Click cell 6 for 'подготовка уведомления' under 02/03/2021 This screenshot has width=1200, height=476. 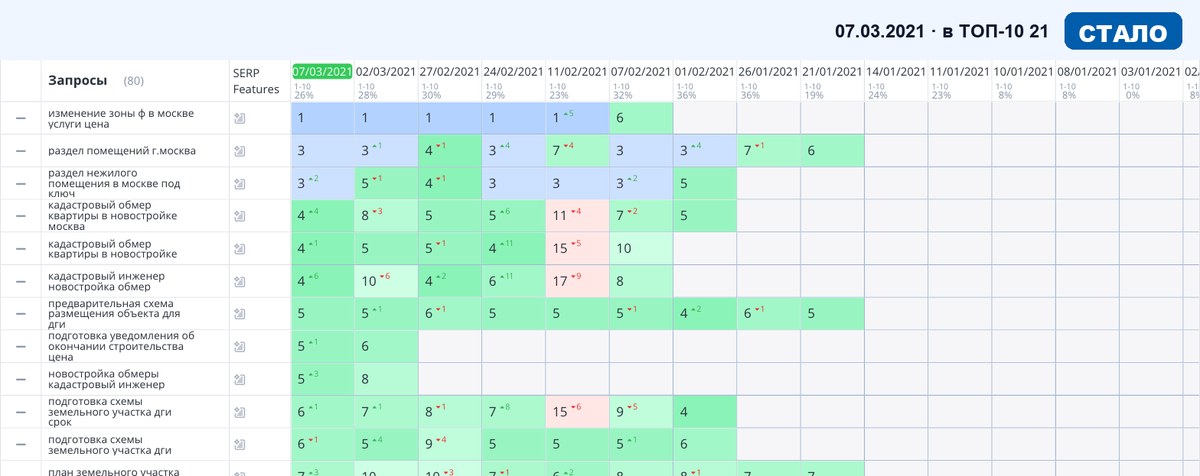[386, 346]
